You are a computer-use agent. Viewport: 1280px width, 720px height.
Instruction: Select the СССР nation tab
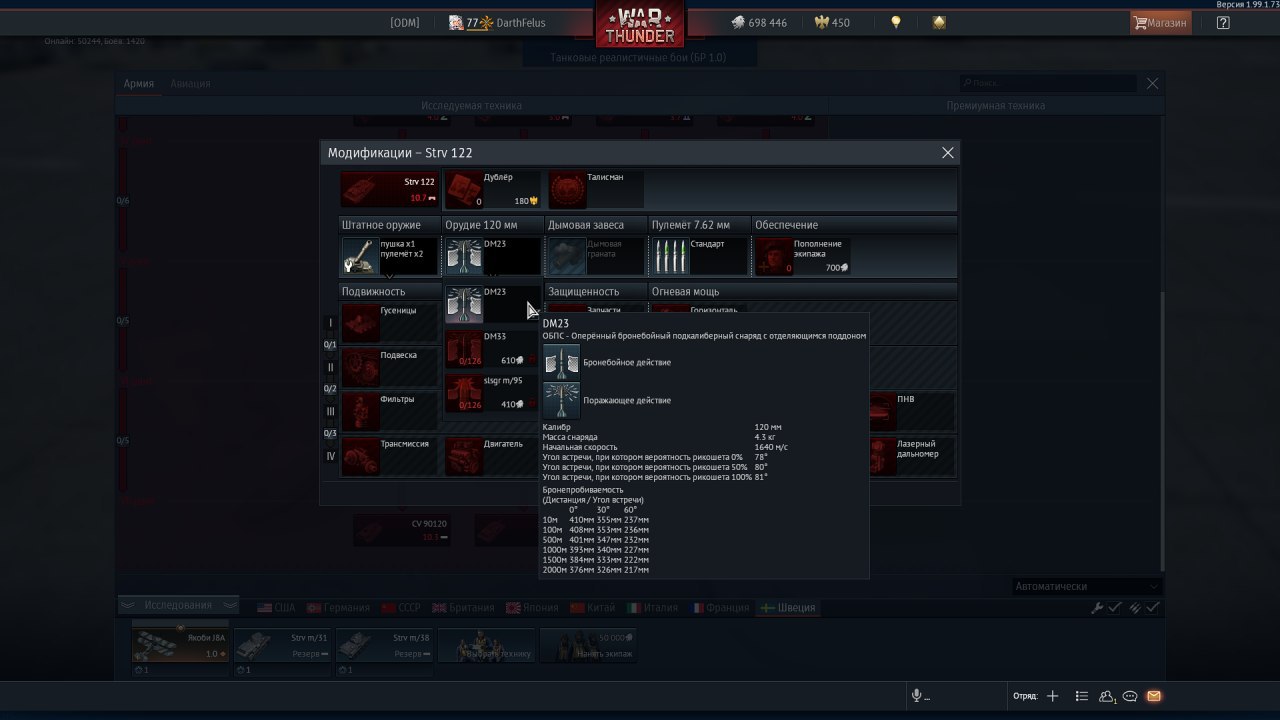point(400,607)
